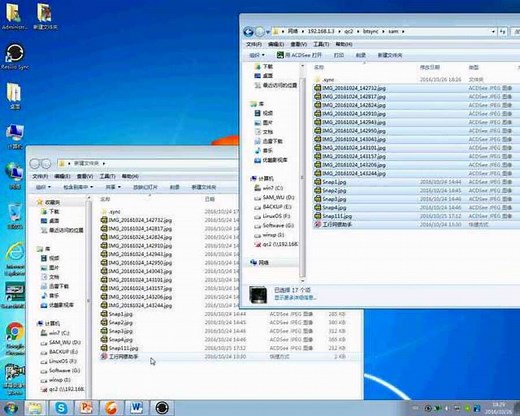The image size is (520, 416).
Task: Click 用 ACDSee 打开 toolbar button
Action: click(x=299, y=55)
